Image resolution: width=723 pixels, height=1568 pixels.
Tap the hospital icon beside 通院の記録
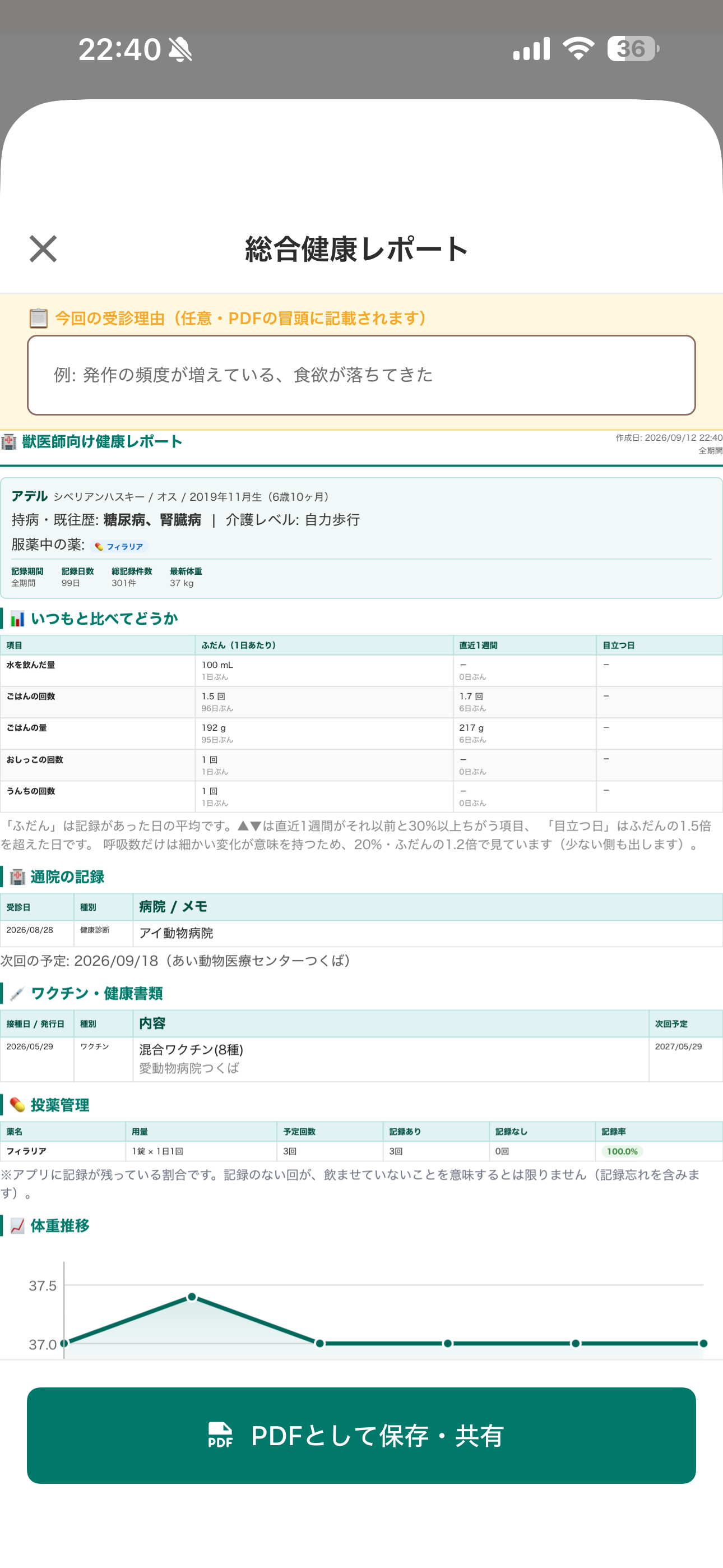[17, 877]
